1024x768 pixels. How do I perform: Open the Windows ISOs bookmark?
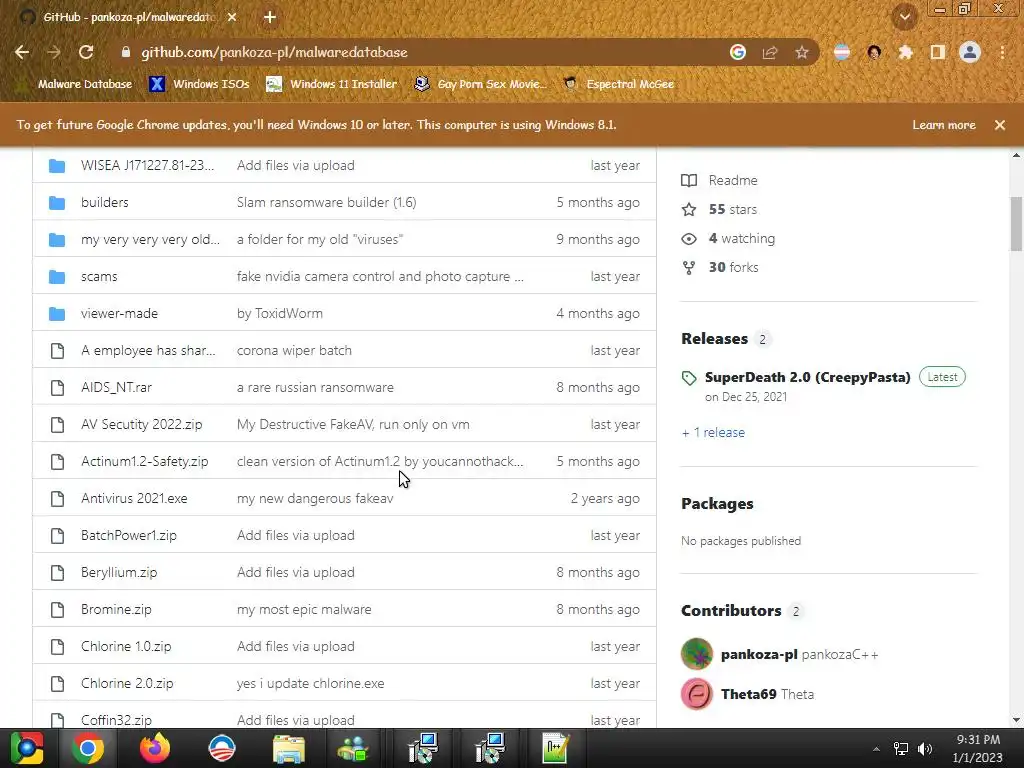click(200, 84)
